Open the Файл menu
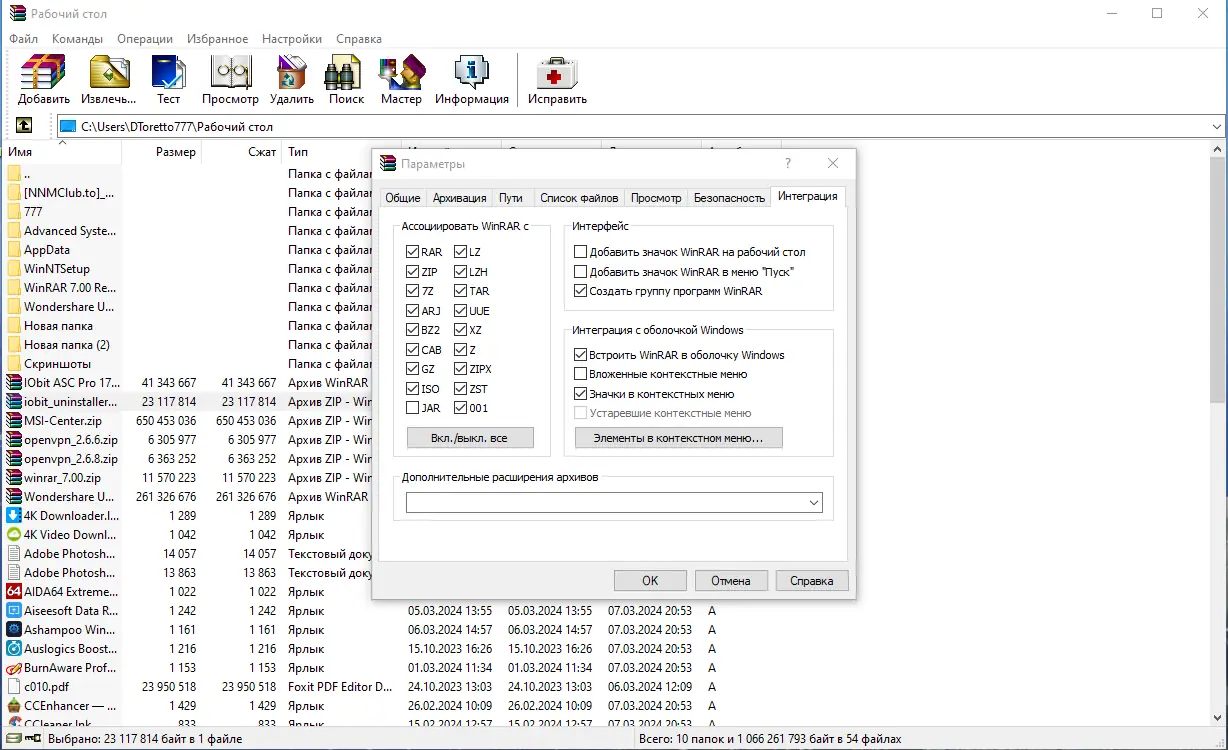The width and height of the screenshot is (1228, 750). 24,39
